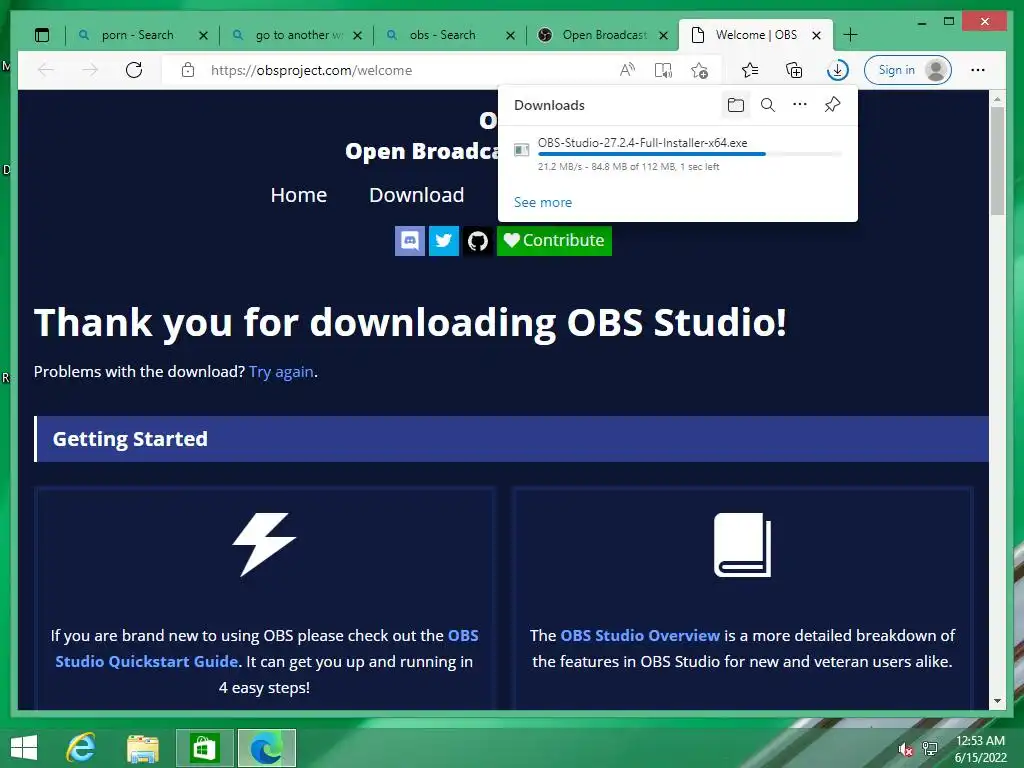Image resolution: width=1024 pixels, height=768 pixels.
Task: Open Immersive Reader view
Action: click(x=663, y=70)
